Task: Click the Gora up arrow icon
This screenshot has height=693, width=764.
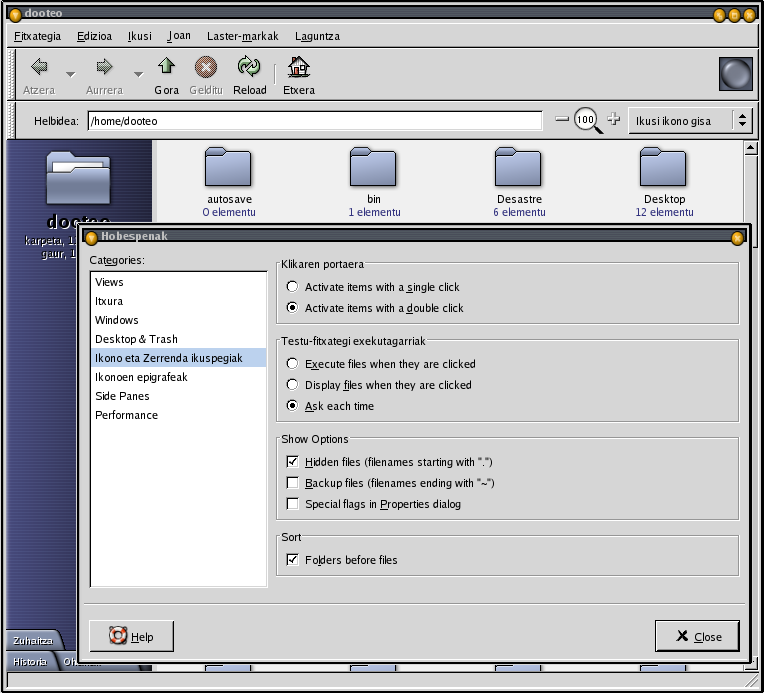Action: (166, 68)
